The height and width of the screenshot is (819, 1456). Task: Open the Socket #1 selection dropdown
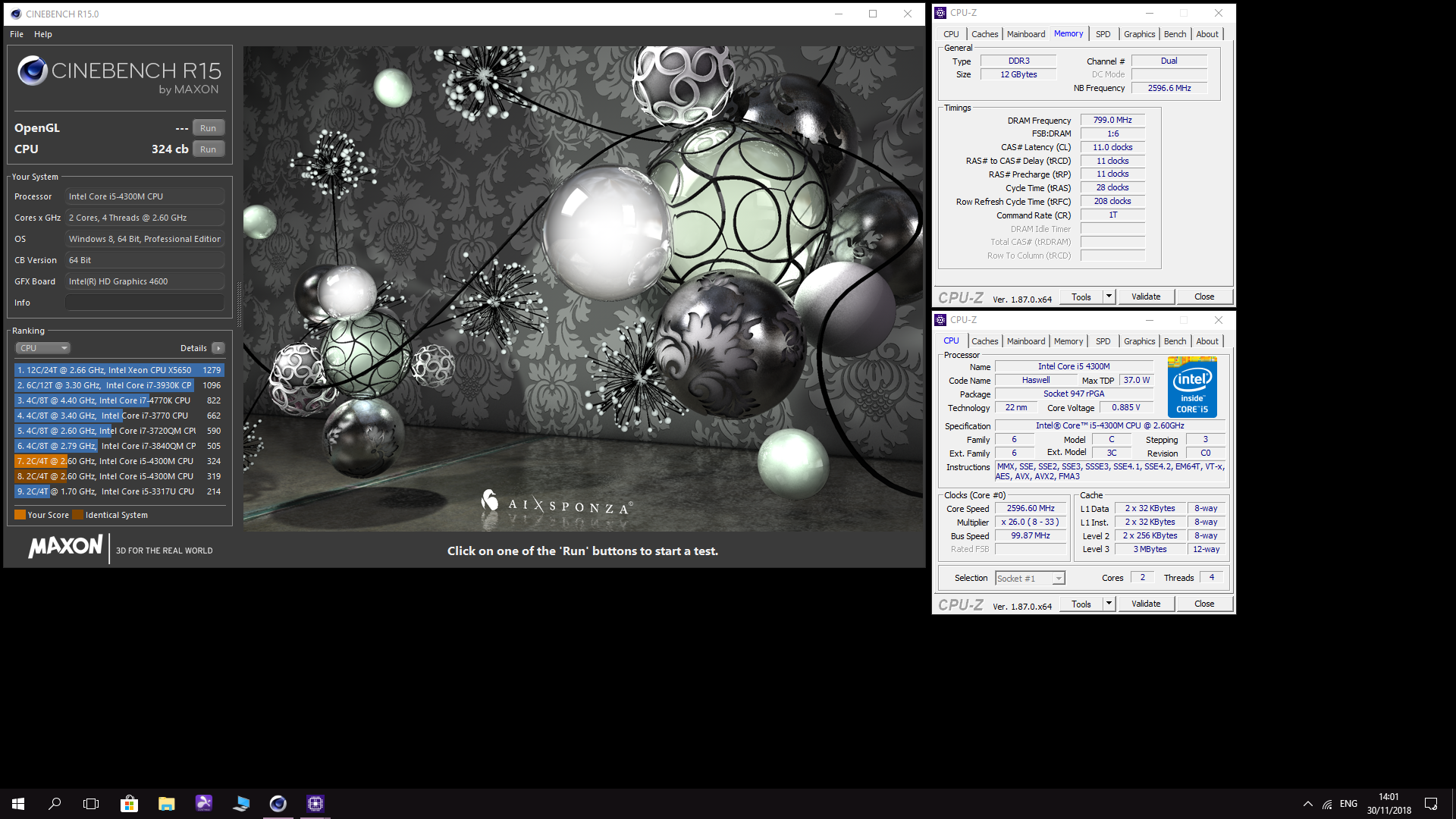(1030, 579)
